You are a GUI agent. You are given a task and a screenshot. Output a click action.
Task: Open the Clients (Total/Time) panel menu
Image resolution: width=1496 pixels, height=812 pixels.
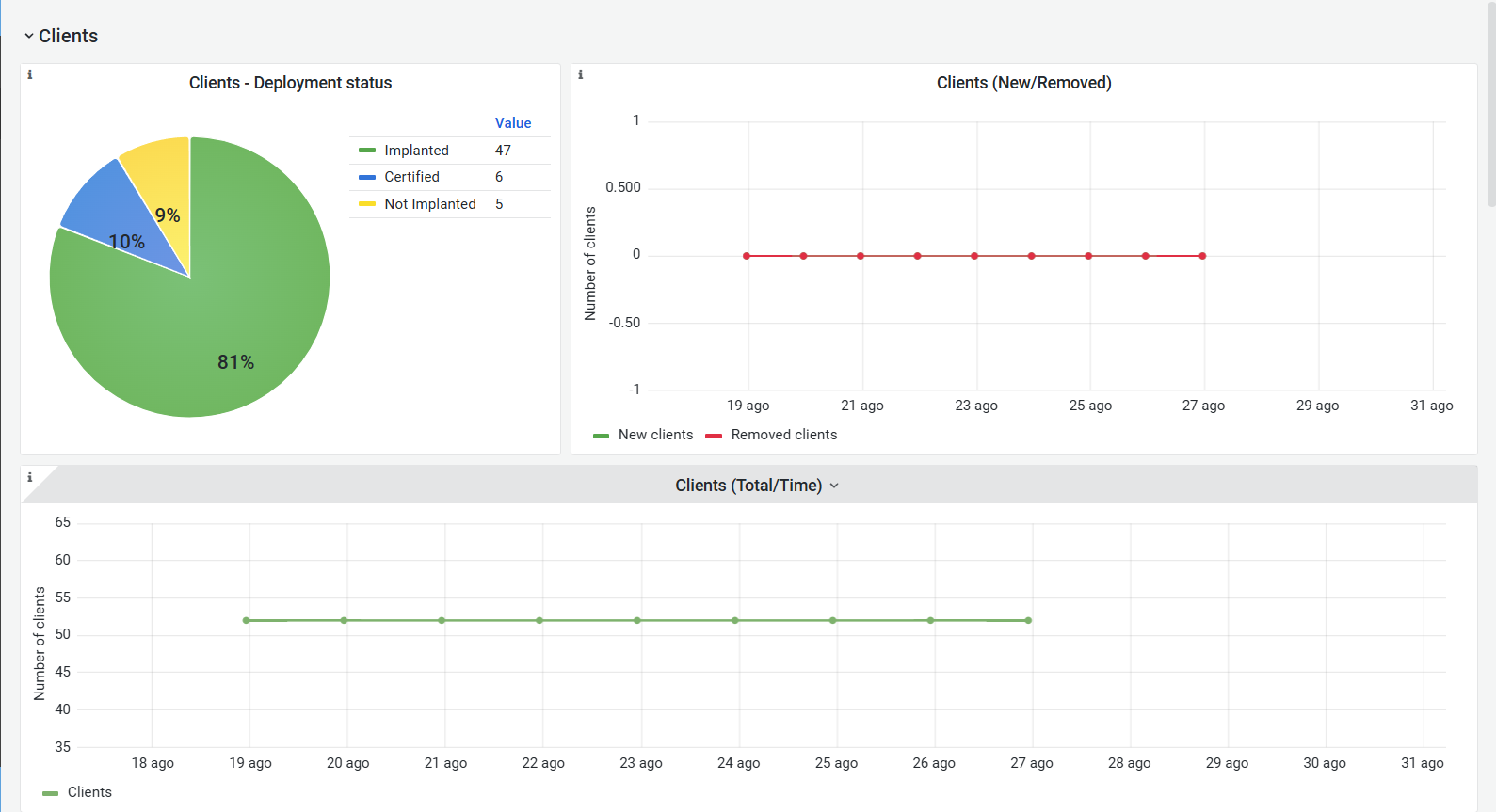834,486
